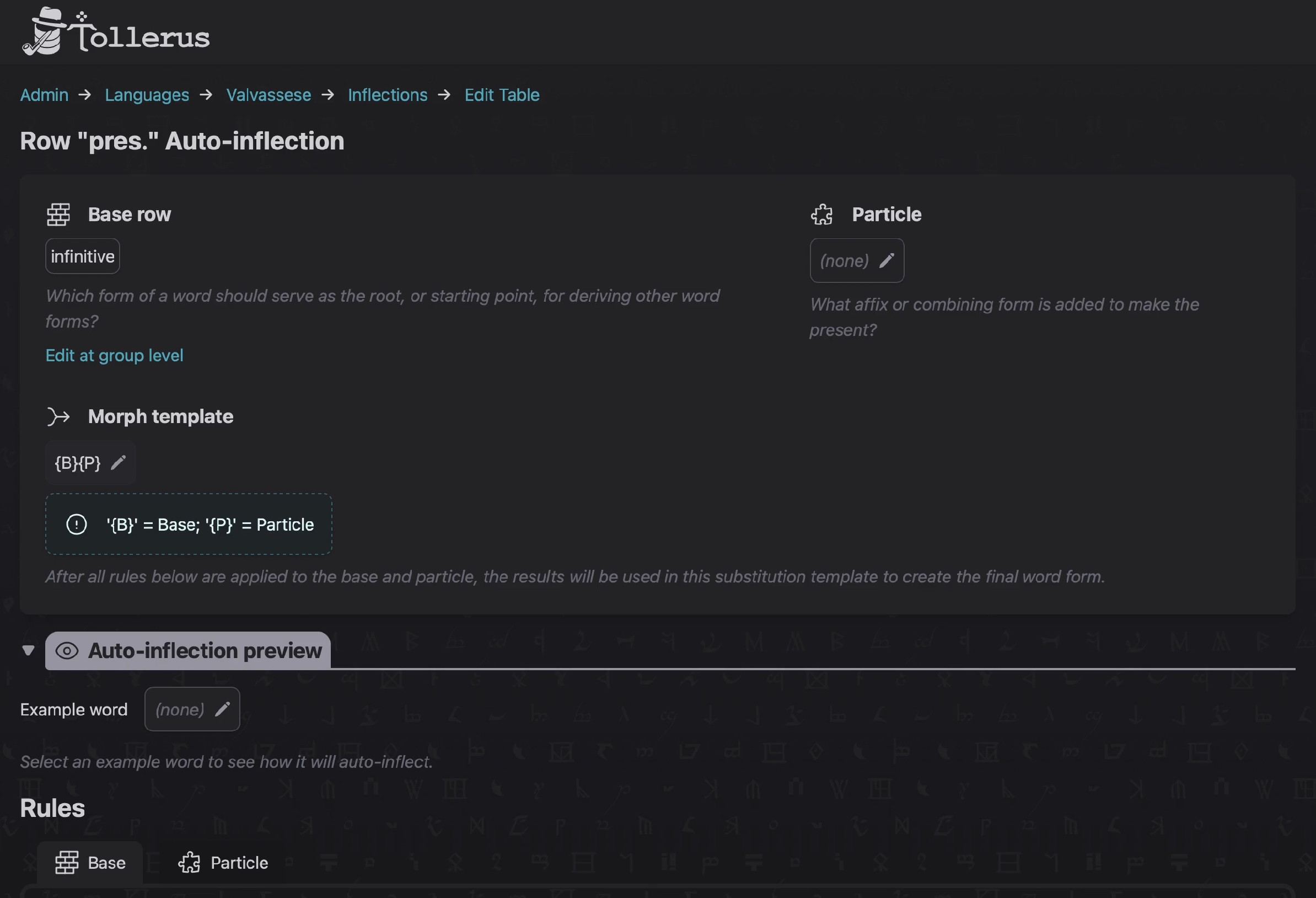The height and width of the screenshot is (898, 1316).
Task: Edit the Particle value using its pencil icon
Action: click(x=885, y=260)
